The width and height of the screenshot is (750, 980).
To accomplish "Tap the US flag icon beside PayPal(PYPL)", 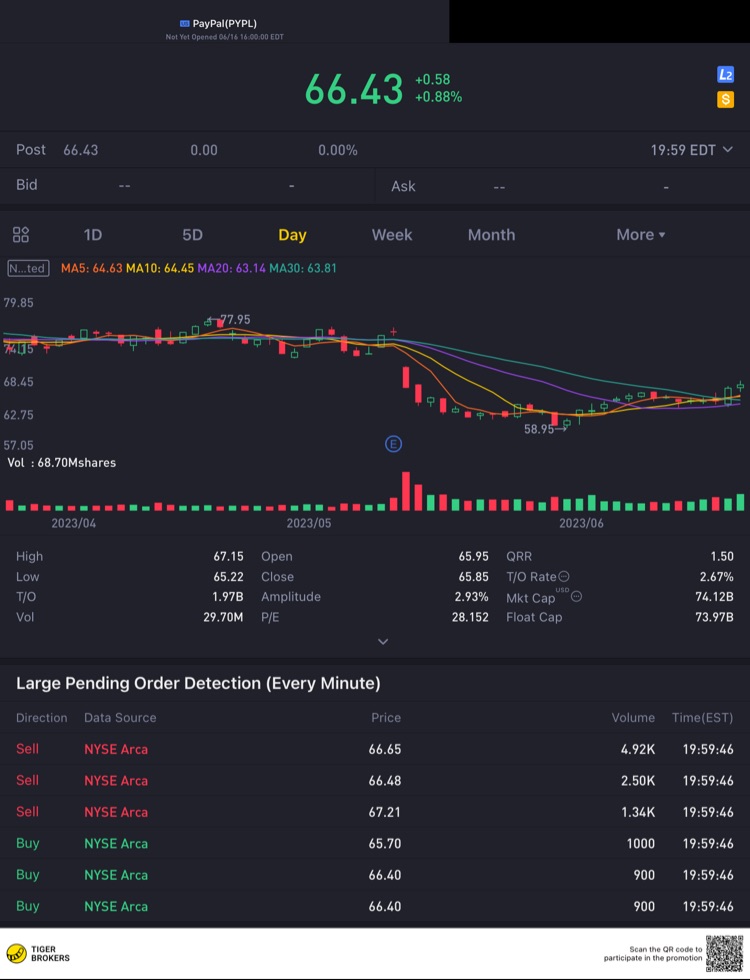I will [x=184, y=24].
